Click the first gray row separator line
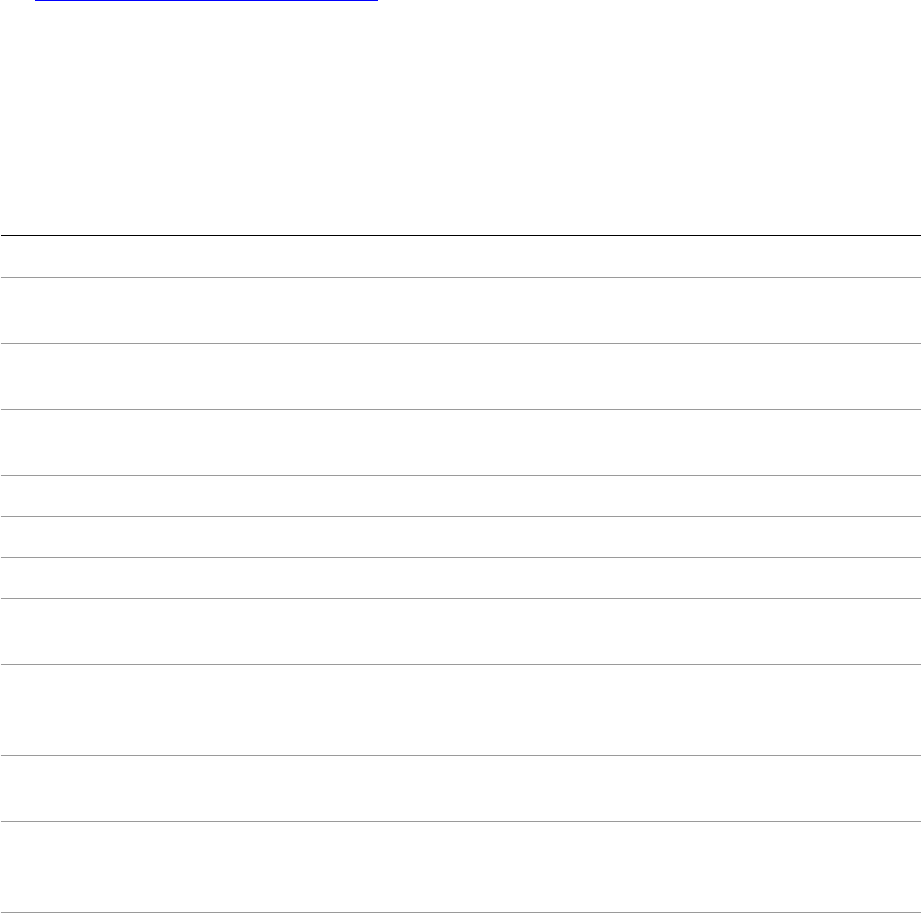This screenshot has width=921, height=913. click(x=460, y=277)
